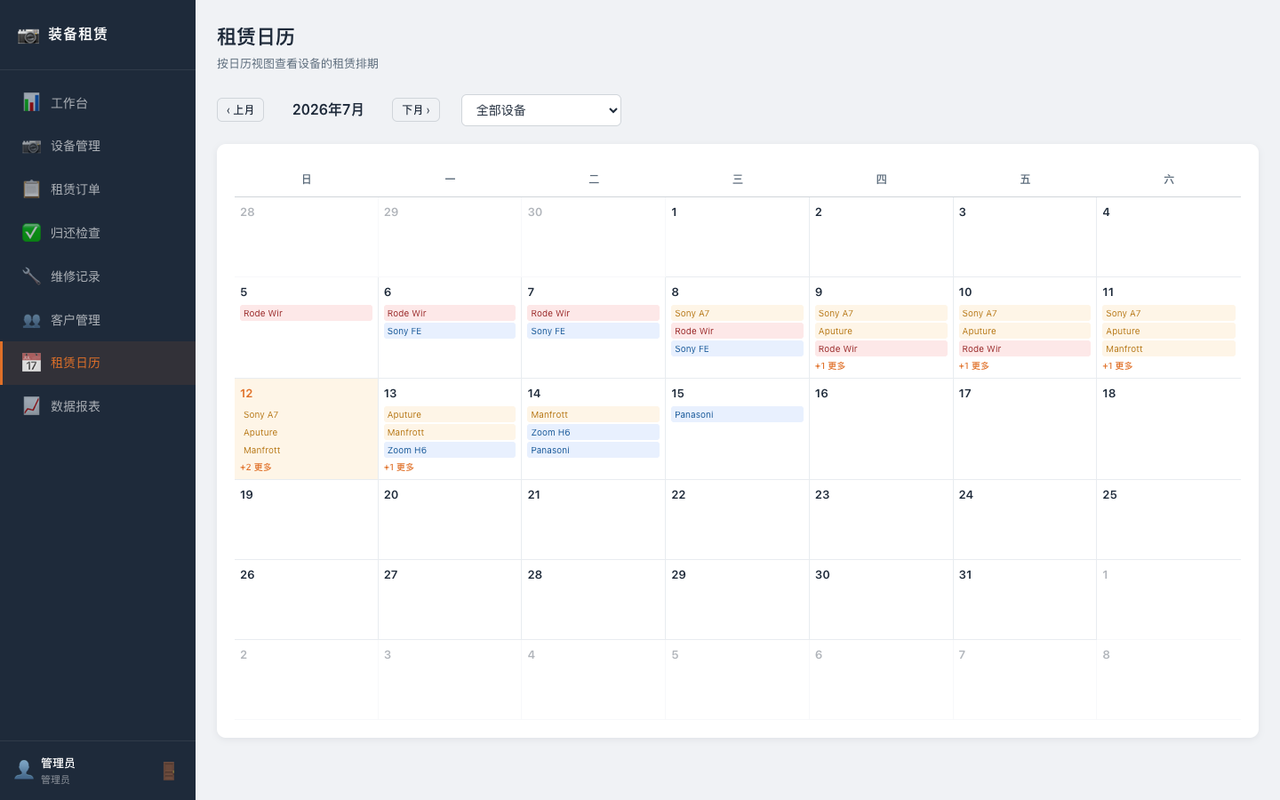Click +1 更多 under July 10
Screen dimensions: 1280x800
[974, 366]
